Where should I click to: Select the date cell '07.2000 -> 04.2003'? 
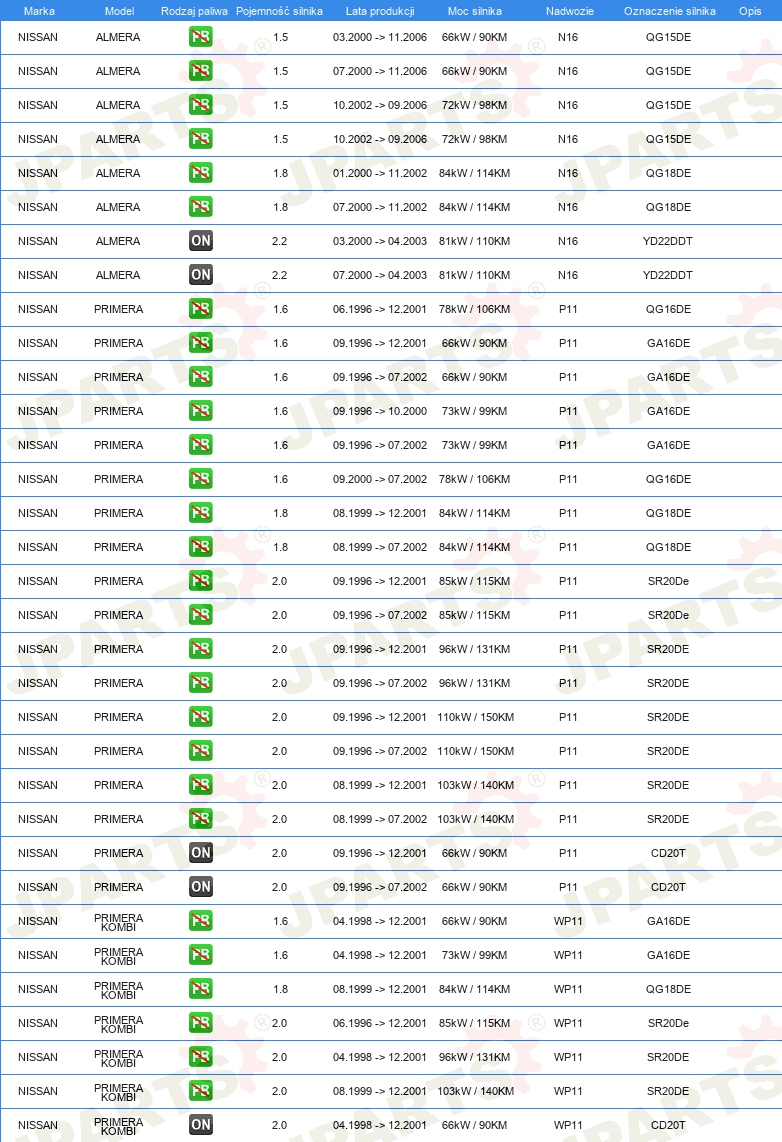380,275
